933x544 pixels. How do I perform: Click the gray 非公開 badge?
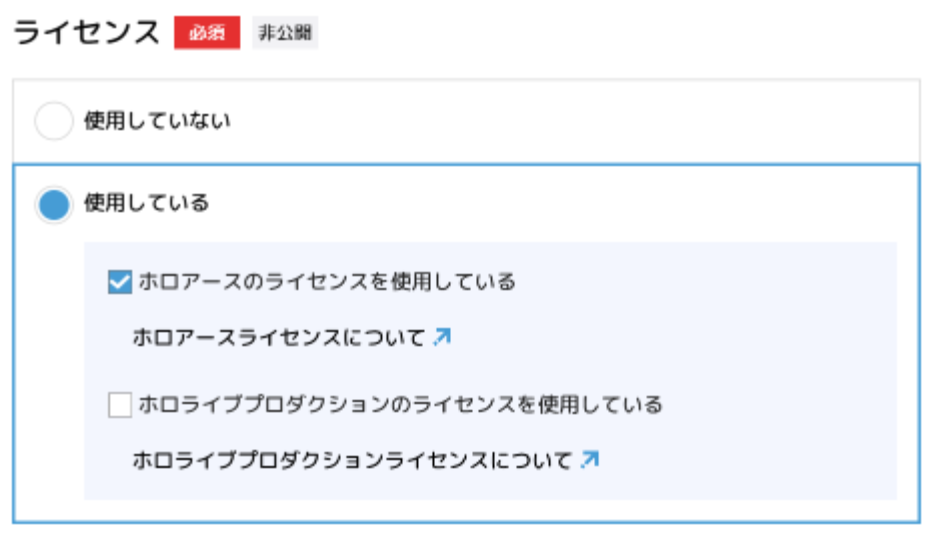click(284, 33)
